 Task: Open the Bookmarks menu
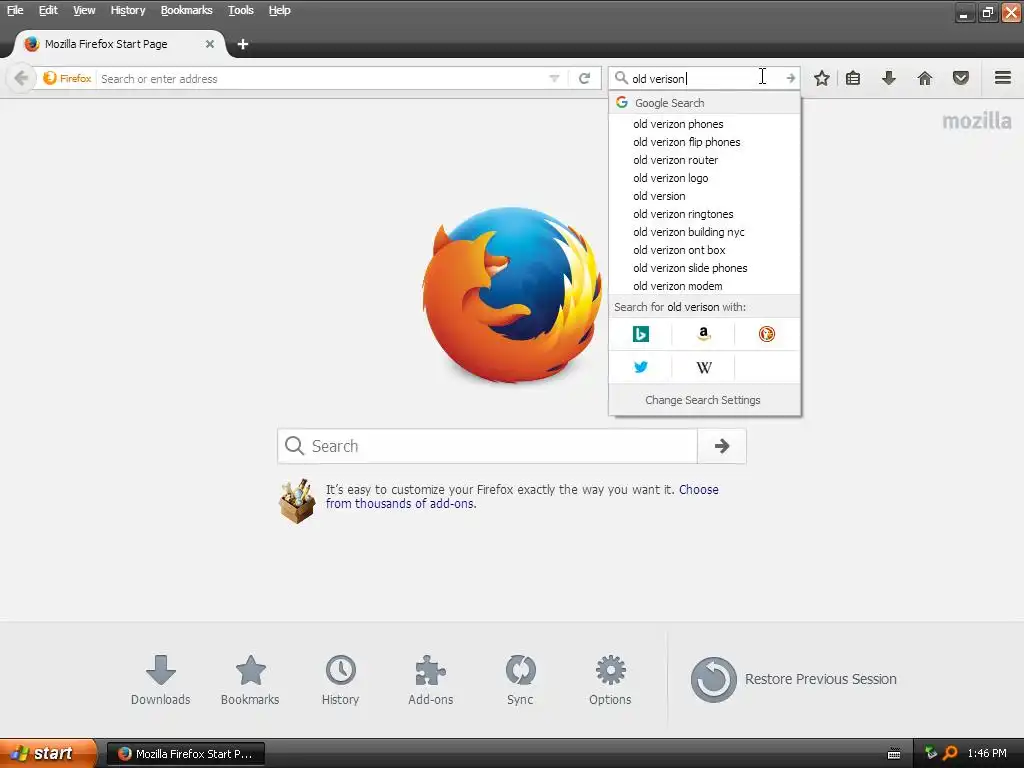coord(187,10)
